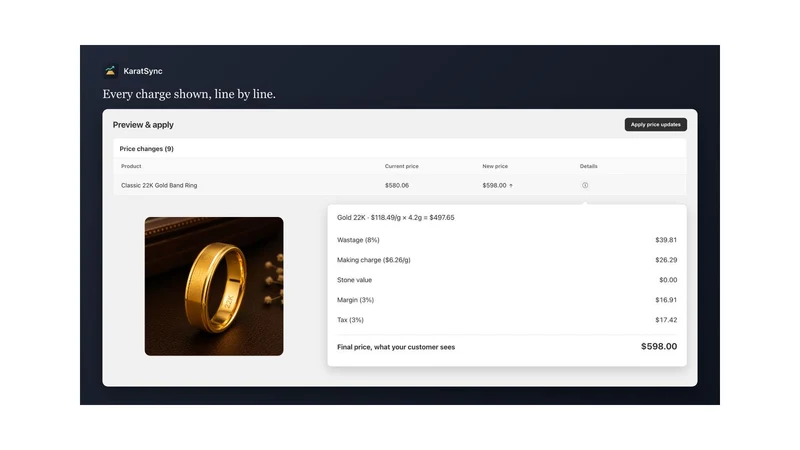
Task: Click the KaratSync brand name text
Action: click(x=143, y=71)
